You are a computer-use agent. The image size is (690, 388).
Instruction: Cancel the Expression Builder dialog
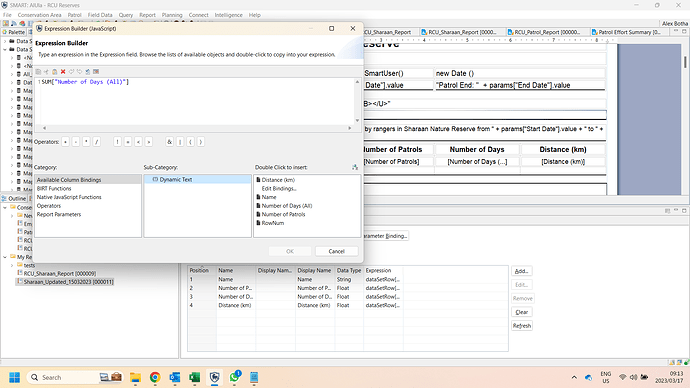(x=337, y=251)
